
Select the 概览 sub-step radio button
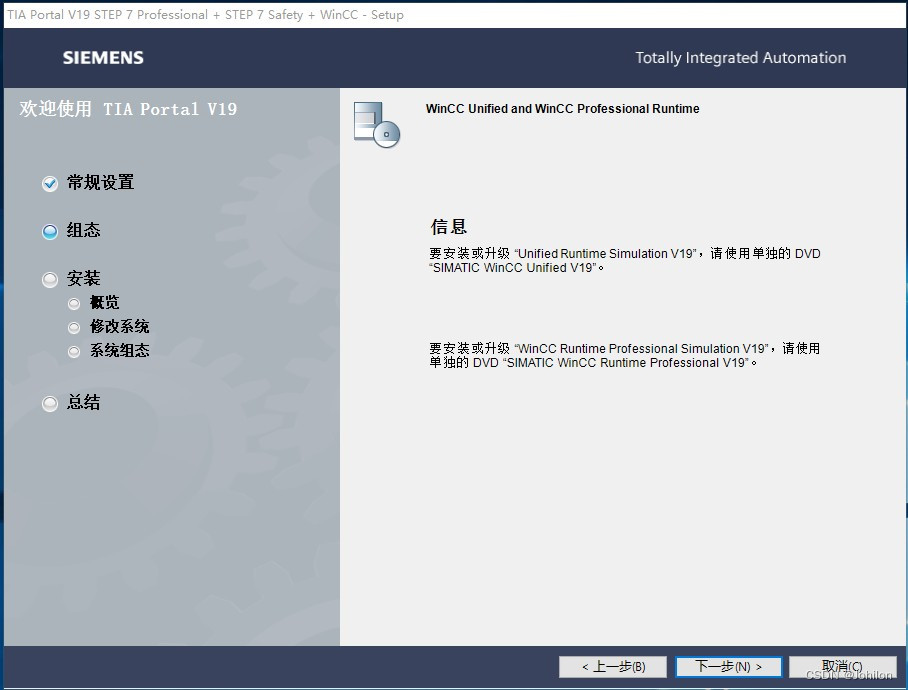point(73,303)
